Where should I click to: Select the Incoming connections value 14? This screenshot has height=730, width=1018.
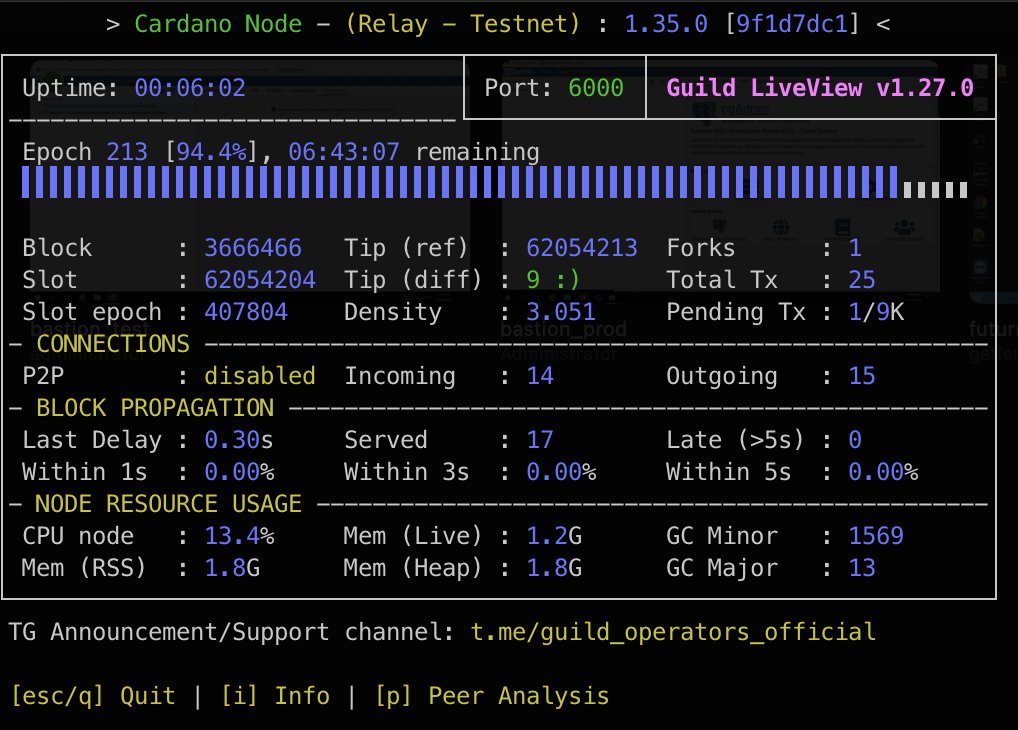[540, 375]
